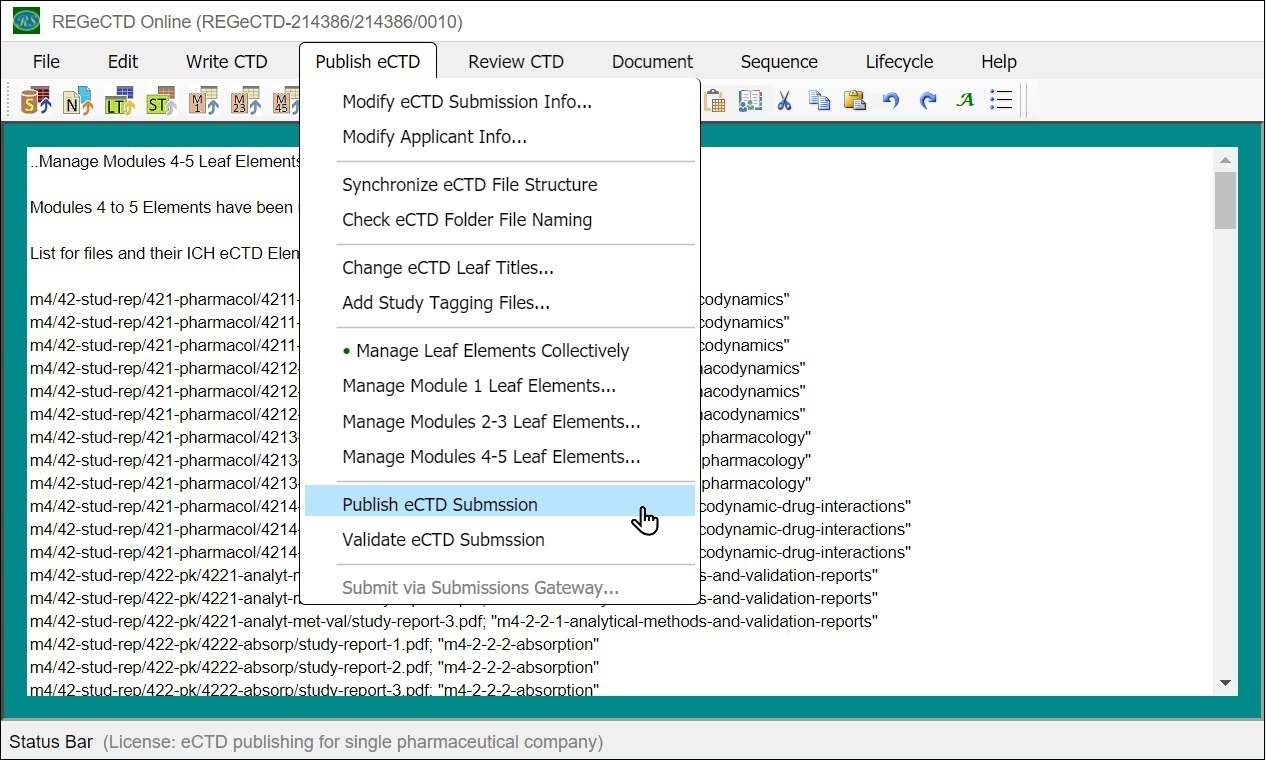Click the Redo arrow icon
This screenshot has height=760, width=1266.
pyautogui.click(x=928, y=101)
